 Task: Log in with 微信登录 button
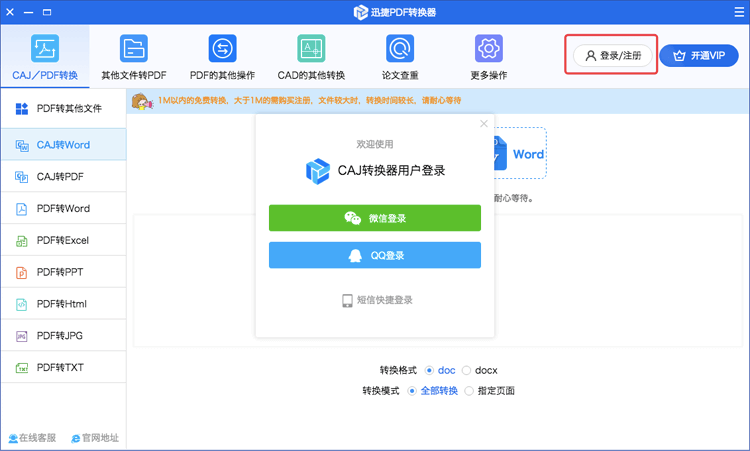click(x=375, y=218)
